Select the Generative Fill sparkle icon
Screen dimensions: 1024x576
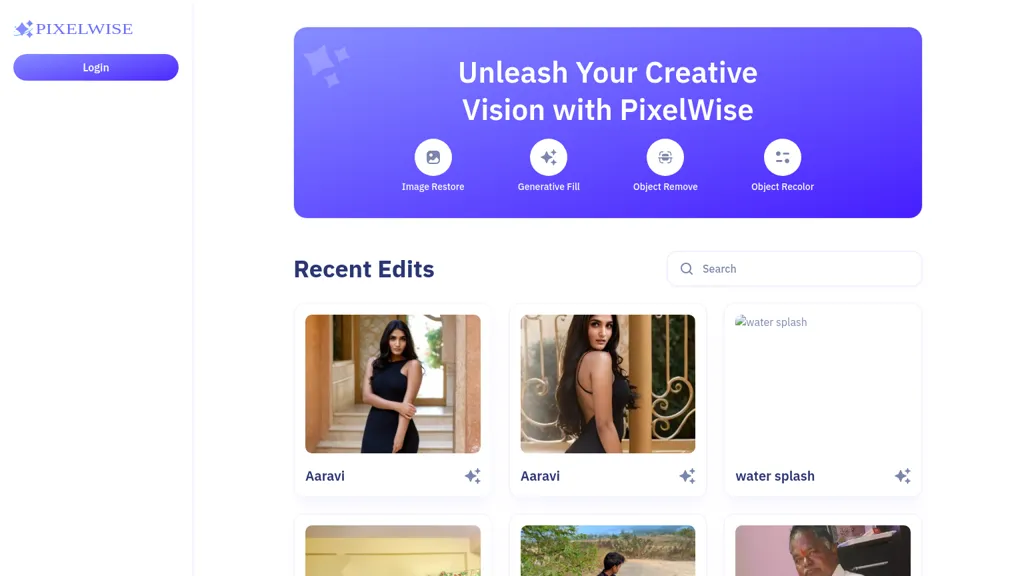coord(549,157)
